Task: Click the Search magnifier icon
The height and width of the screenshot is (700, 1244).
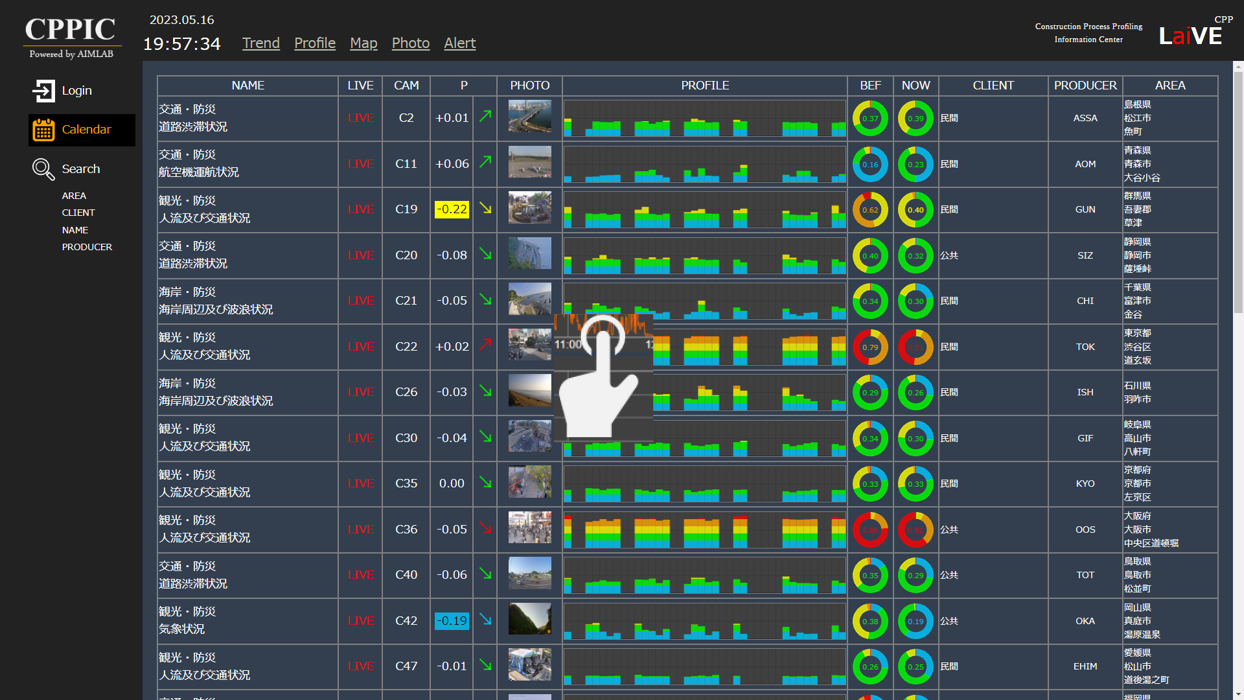Action: coord(43,169)
